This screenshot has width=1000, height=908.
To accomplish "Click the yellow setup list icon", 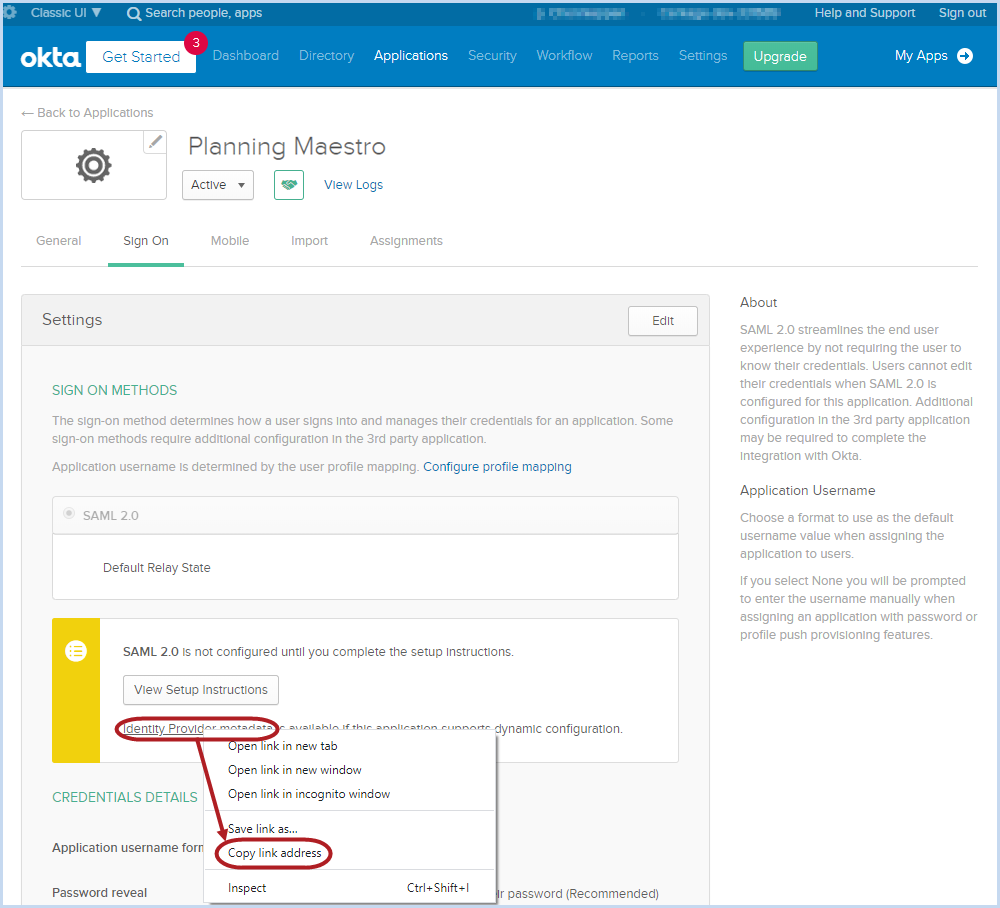I will (x=76, y=651).
